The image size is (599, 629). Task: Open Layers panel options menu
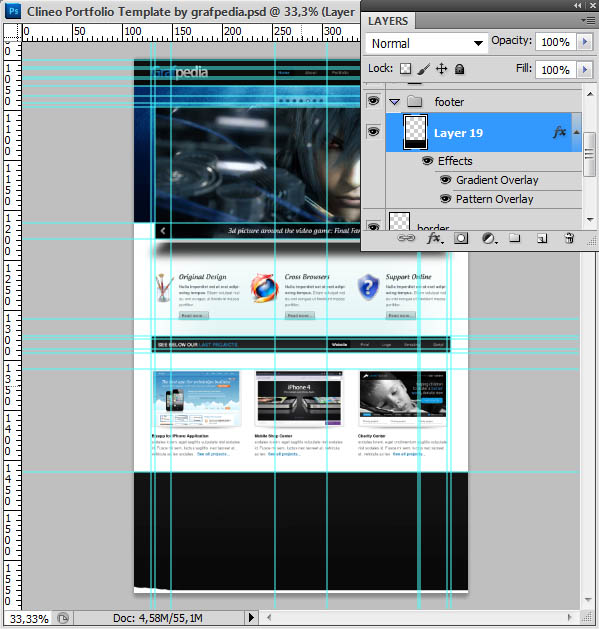coord(588,20)
